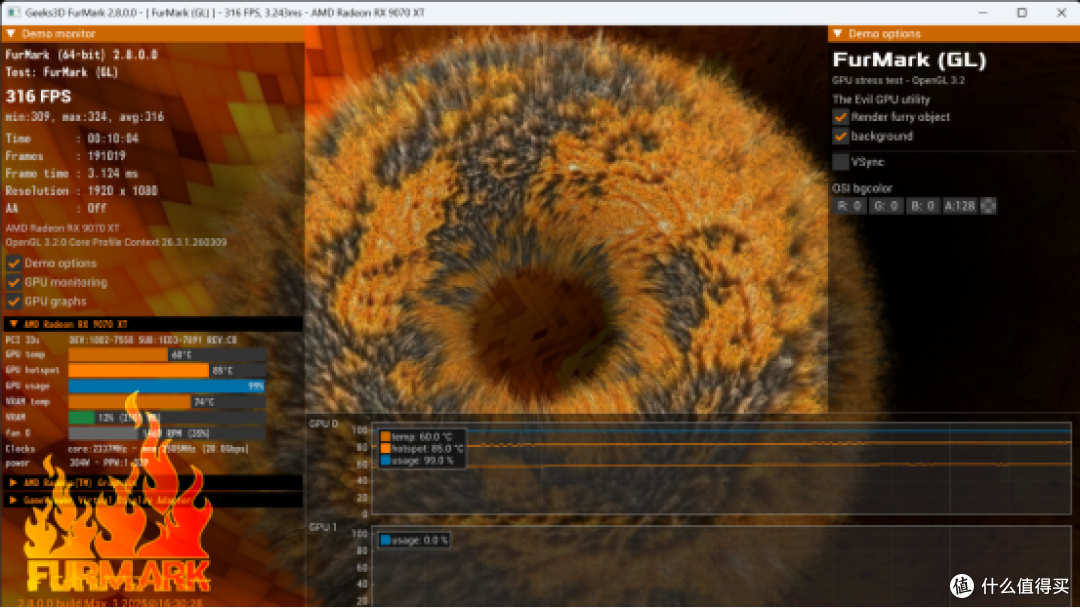The image size is (1080, 609).
Task: Click the green VRAM usage bar
Action: tap(81, 417)
